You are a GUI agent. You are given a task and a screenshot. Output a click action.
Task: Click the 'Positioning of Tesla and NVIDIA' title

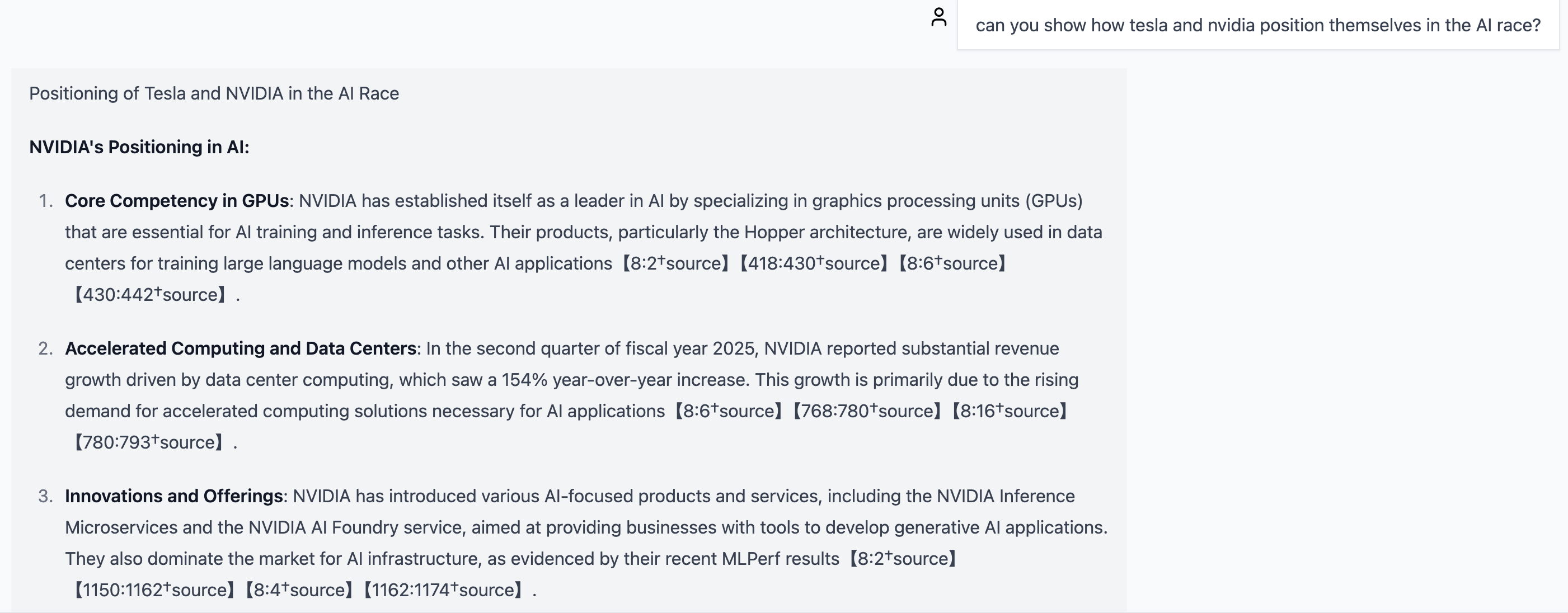click(214, 93)
